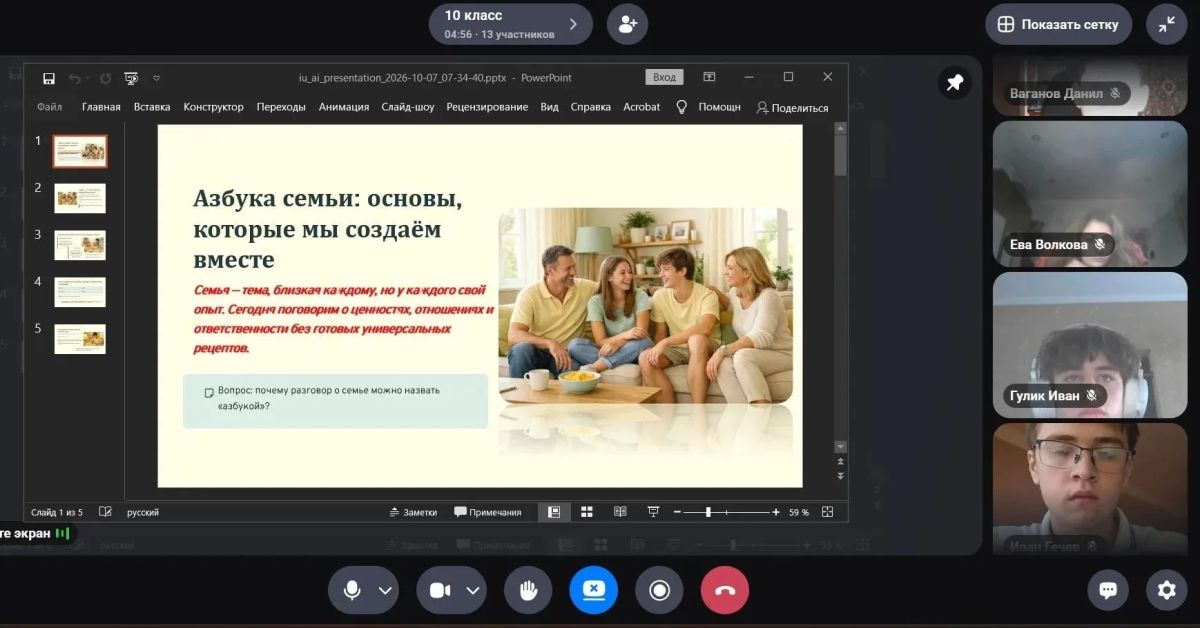Select slide 2 thumbnail
Viewport: 1200px width, 628px height.
[80, 198]
